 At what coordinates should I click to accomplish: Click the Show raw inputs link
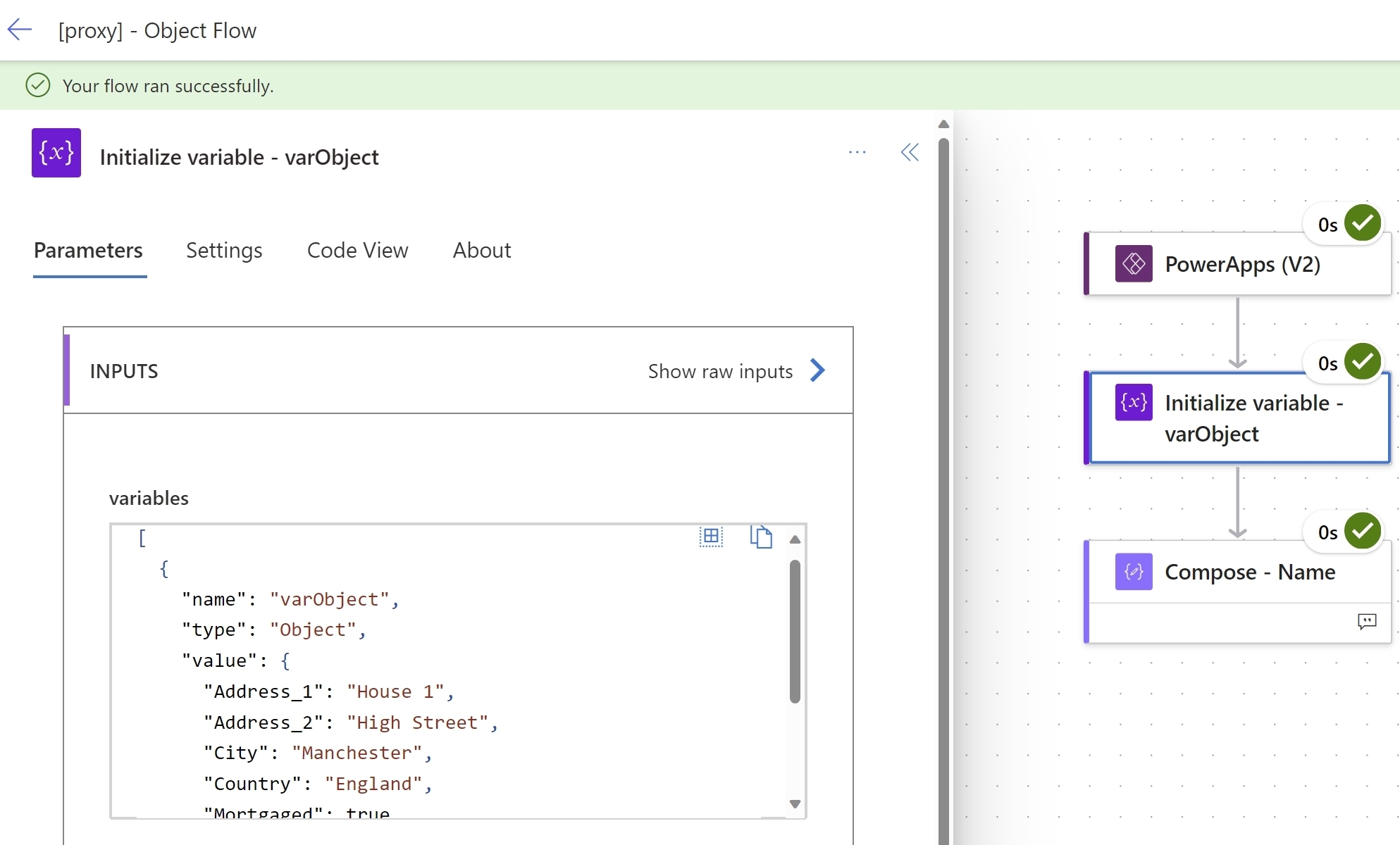(721, 371)
